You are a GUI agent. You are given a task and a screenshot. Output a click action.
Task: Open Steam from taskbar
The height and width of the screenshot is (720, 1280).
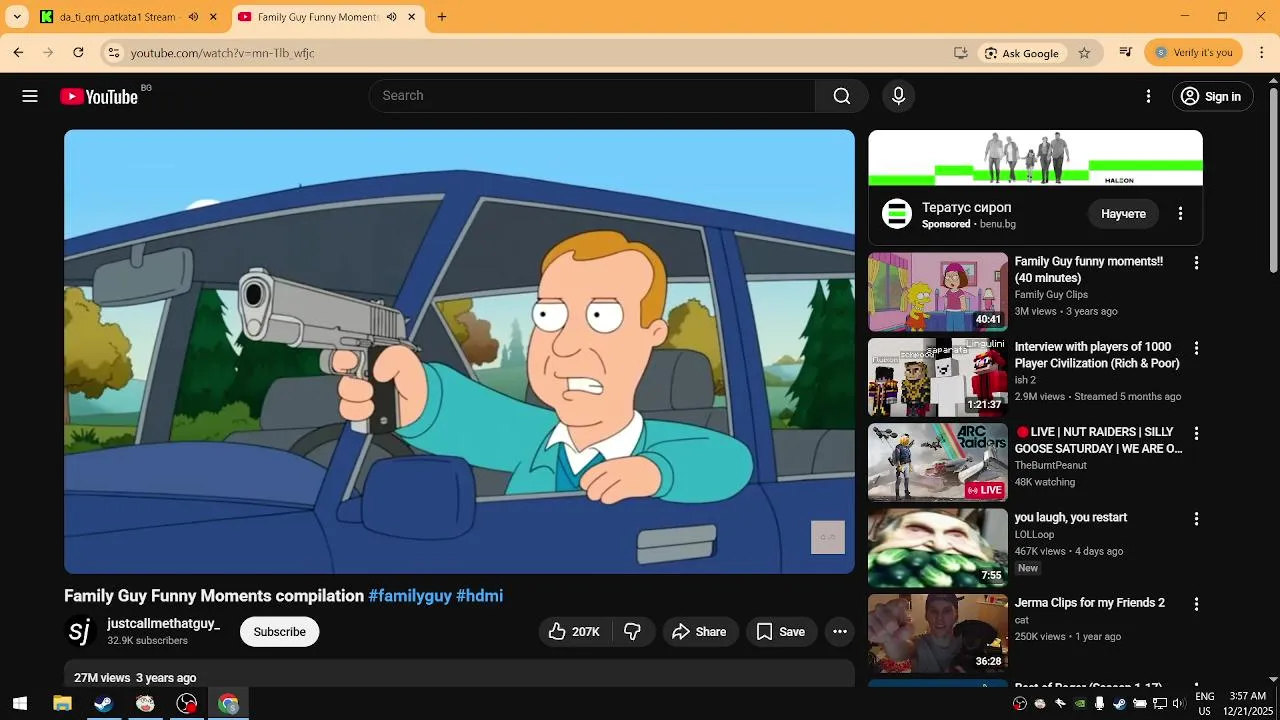tap(103, 704)
